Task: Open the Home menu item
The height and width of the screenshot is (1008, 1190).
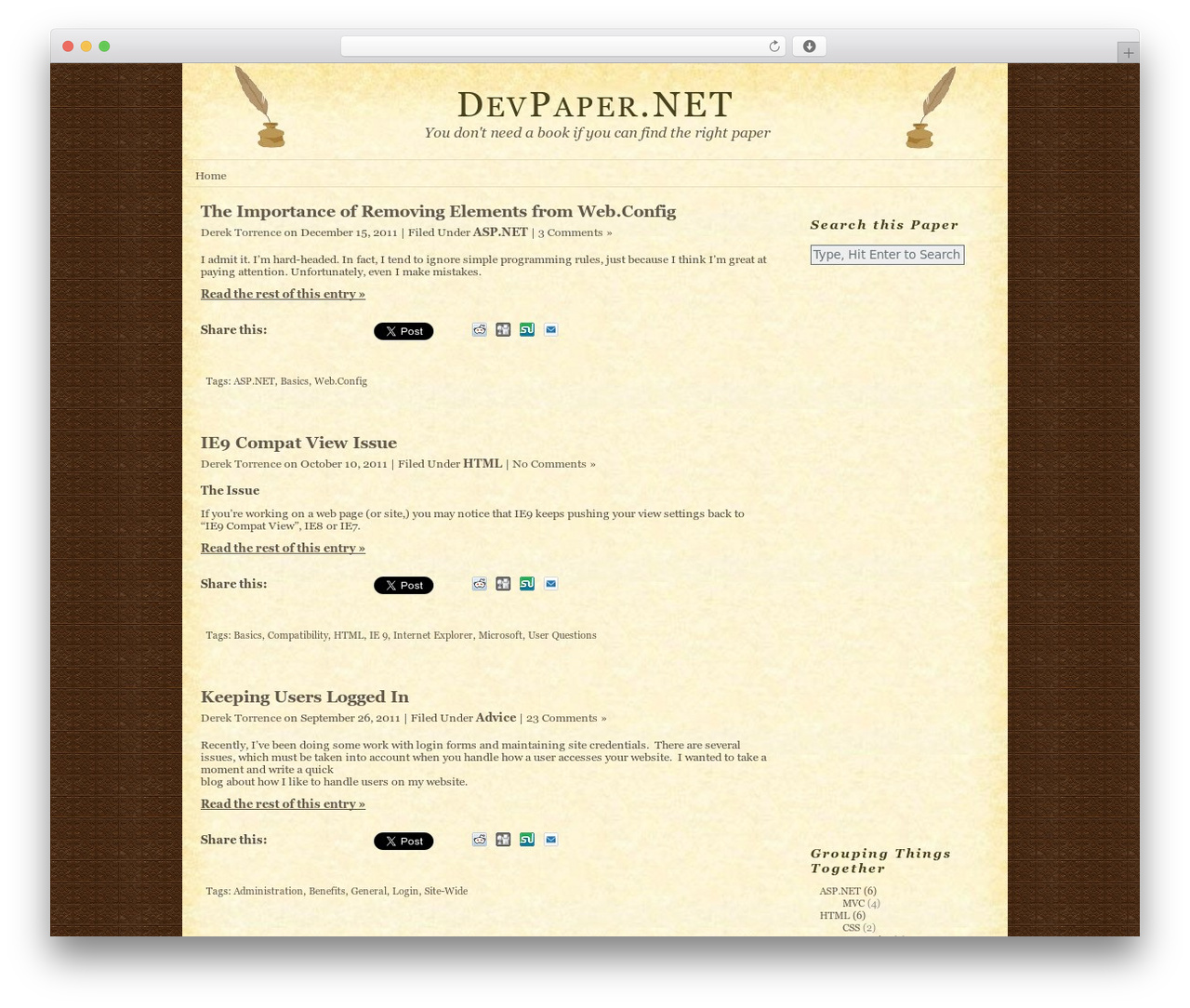Action: 211,176
